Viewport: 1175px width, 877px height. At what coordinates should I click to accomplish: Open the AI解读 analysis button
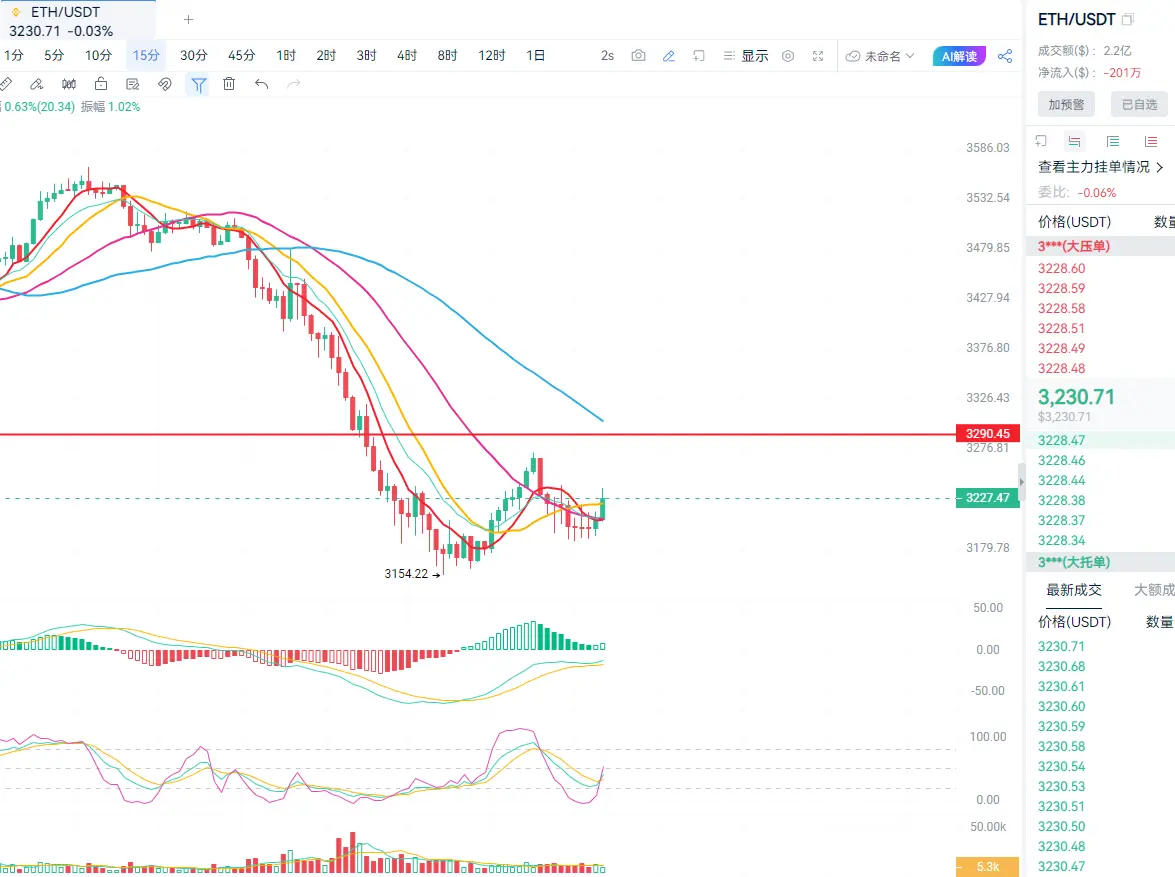click(959, 56)
